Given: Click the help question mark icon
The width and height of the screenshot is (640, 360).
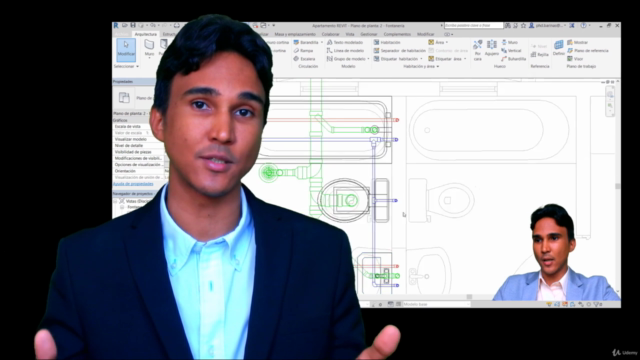Looking at the screenshot, I should coord(583,25).
